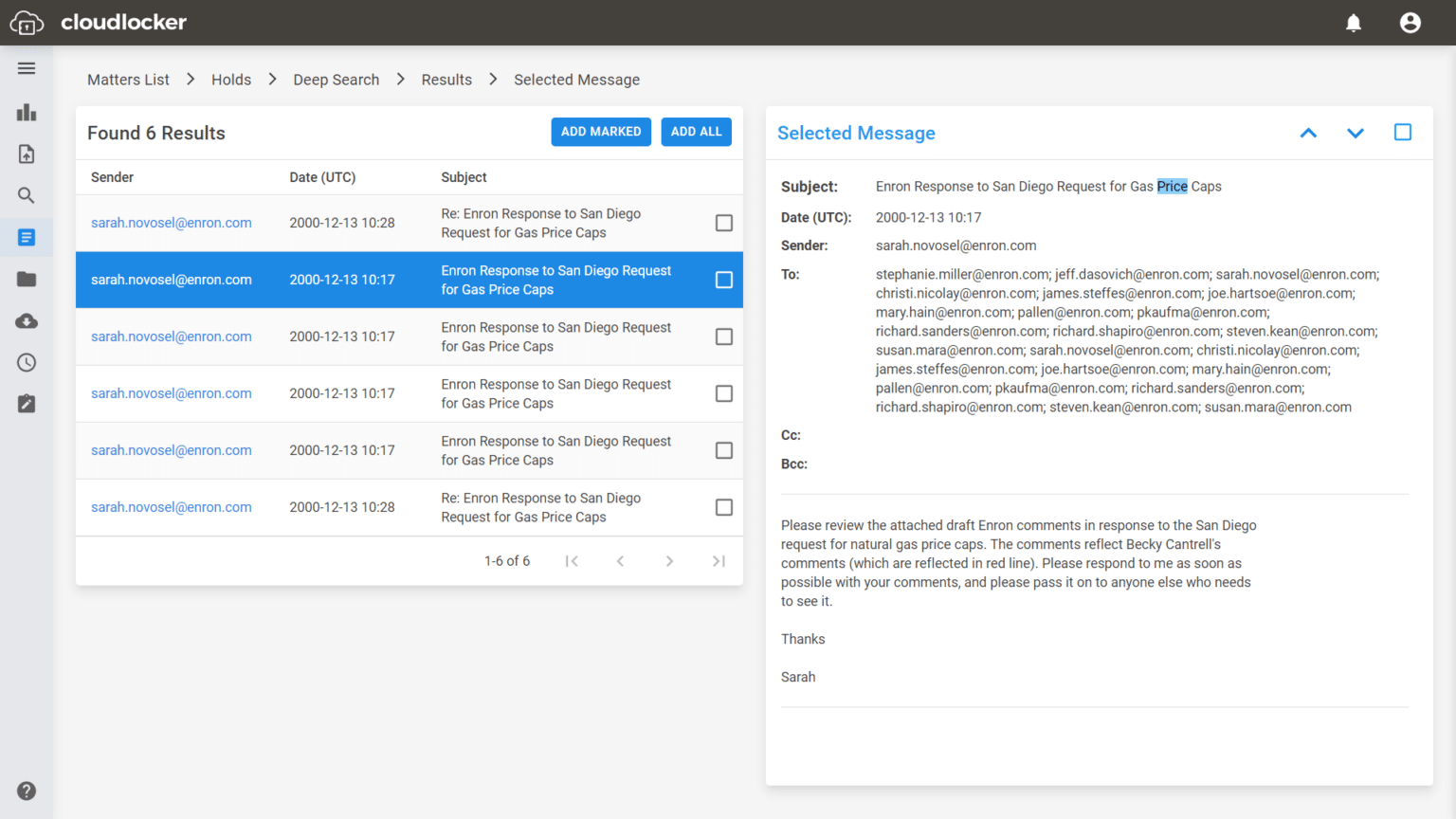1456x819 pixels.
Task: Click the account profile icon
Action: click(x=1410, y=23)
